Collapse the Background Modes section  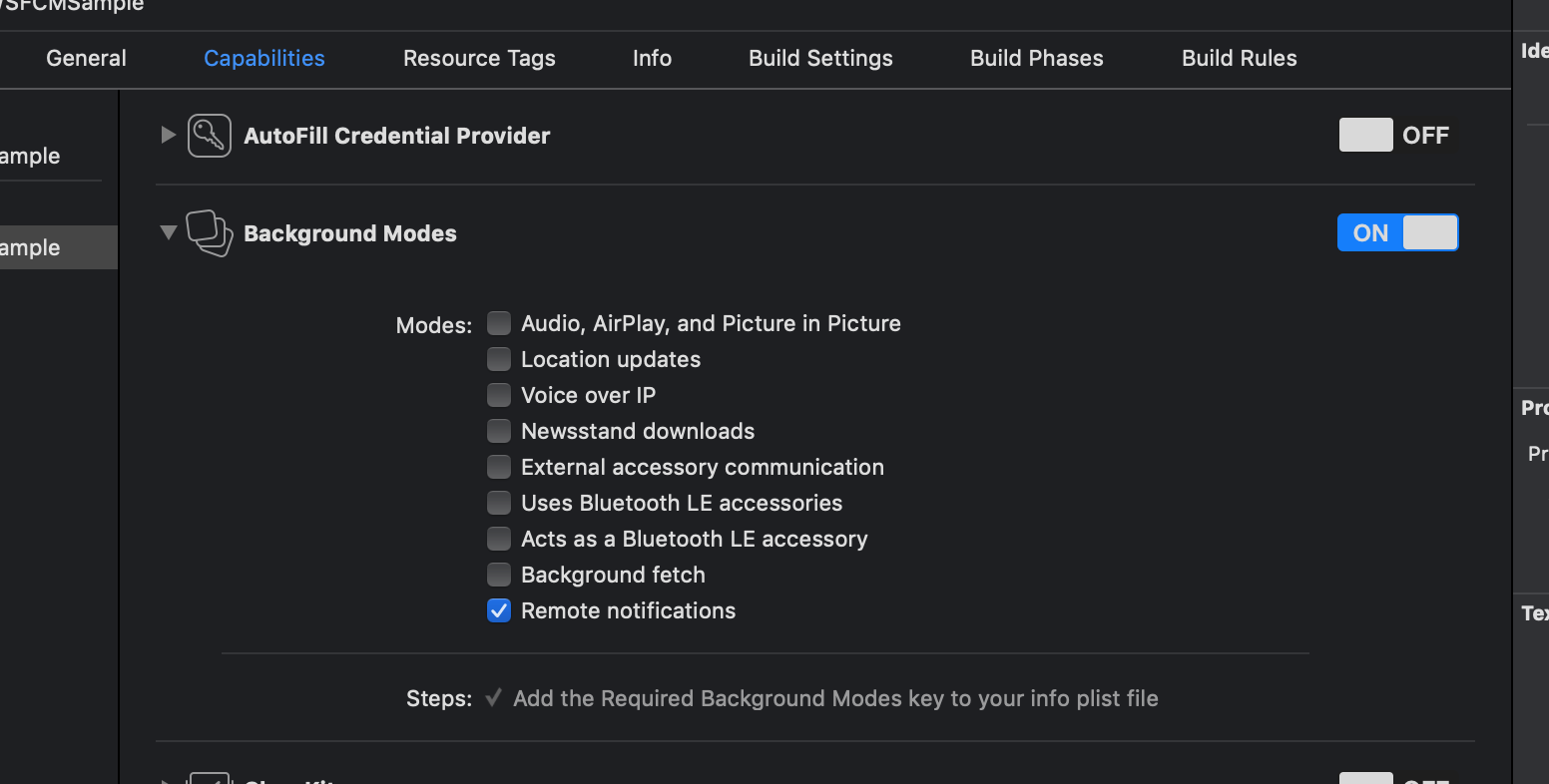click(x=168, y=232)
